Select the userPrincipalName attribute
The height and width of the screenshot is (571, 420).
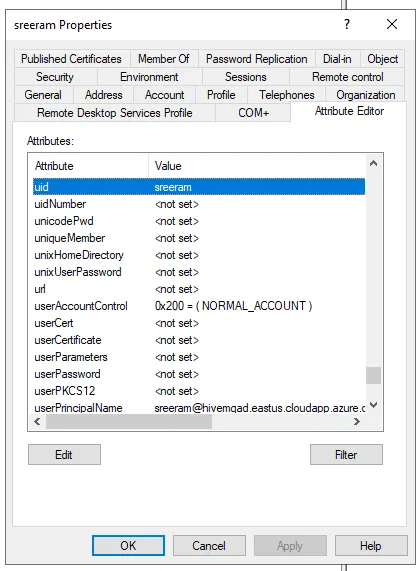pos(199,408)
